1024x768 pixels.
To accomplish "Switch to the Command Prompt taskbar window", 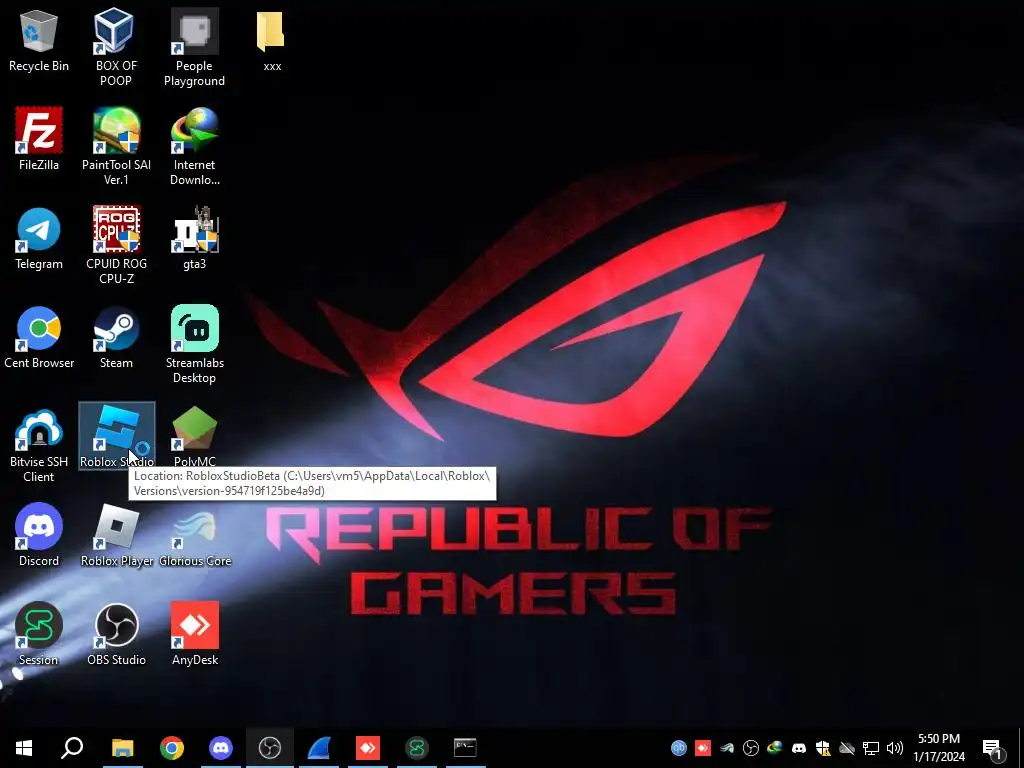I will tap(465, 748).
